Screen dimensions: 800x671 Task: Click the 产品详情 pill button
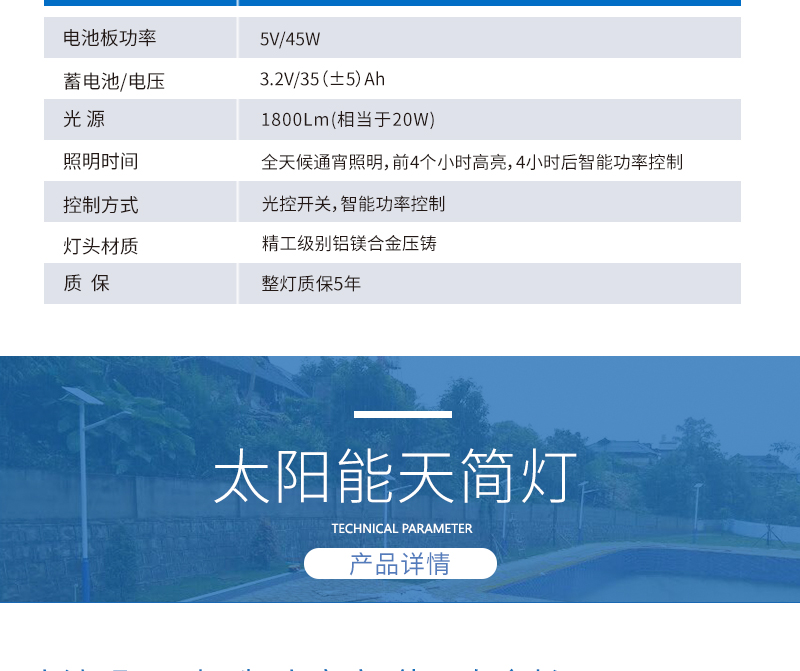tap(400, 563)
